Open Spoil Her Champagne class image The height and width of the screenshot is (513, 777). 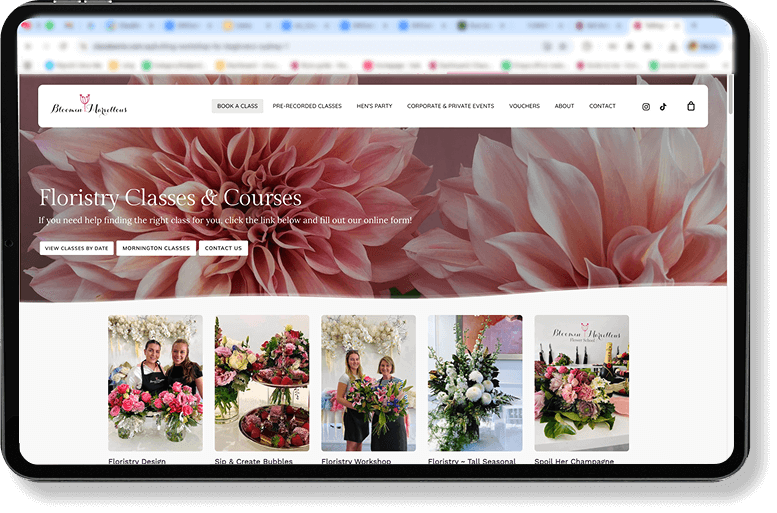point(581,383)
